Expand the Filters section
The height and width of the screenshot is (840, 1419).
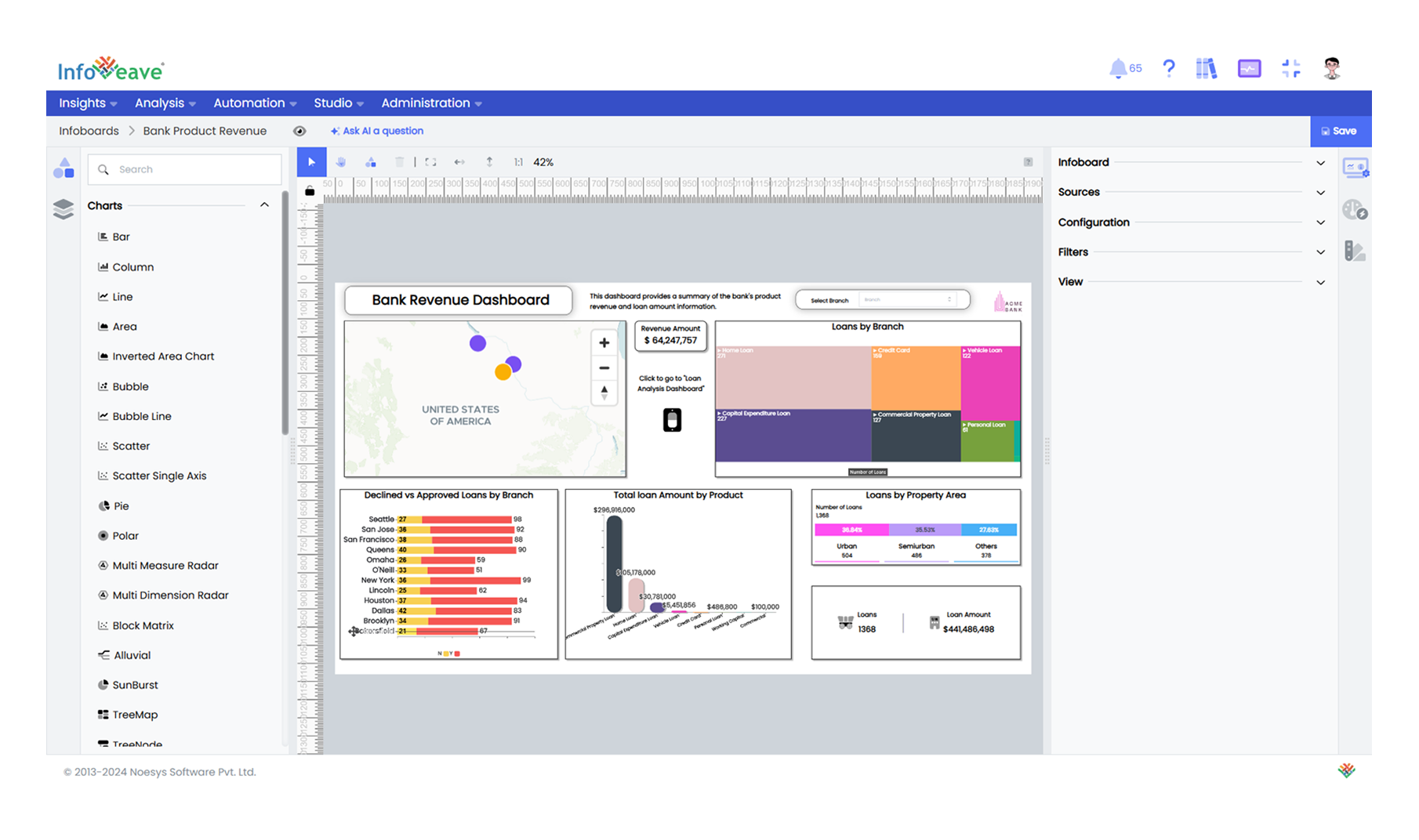coord(1322,252)
